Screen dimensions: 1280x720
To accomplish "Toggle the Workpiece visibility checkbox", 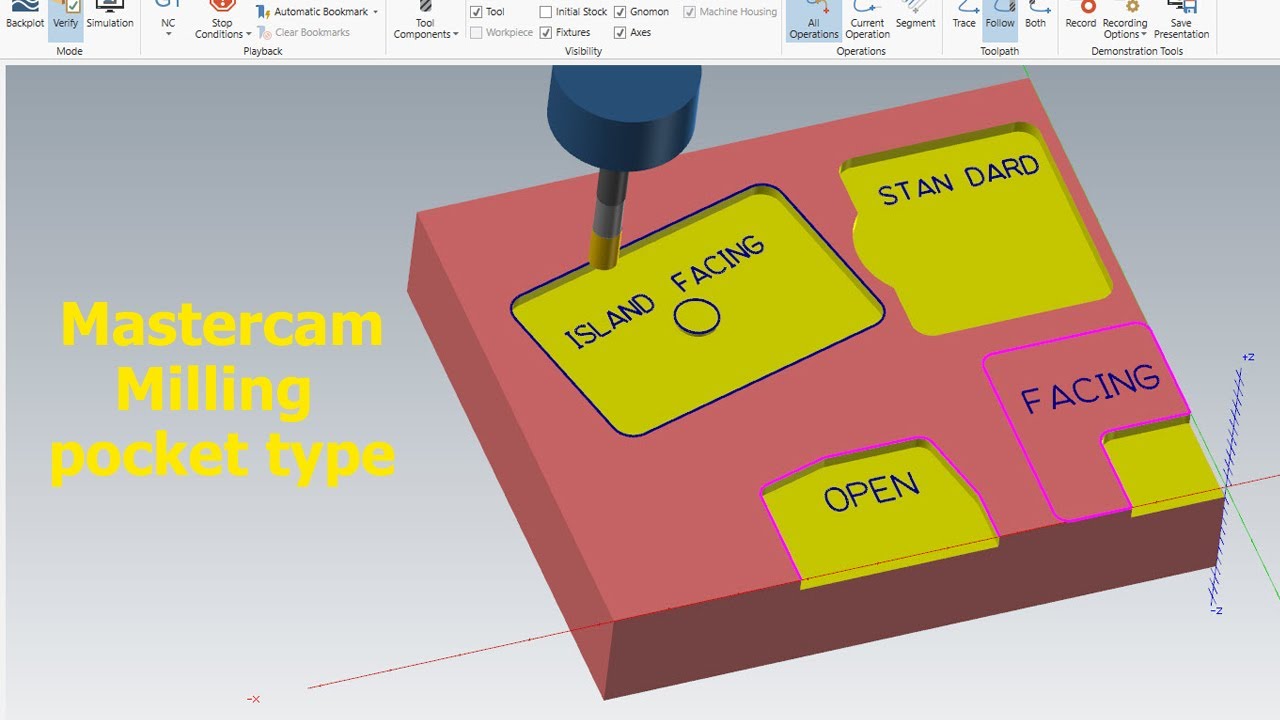I will pyautogui.click(x=476, y=32).
